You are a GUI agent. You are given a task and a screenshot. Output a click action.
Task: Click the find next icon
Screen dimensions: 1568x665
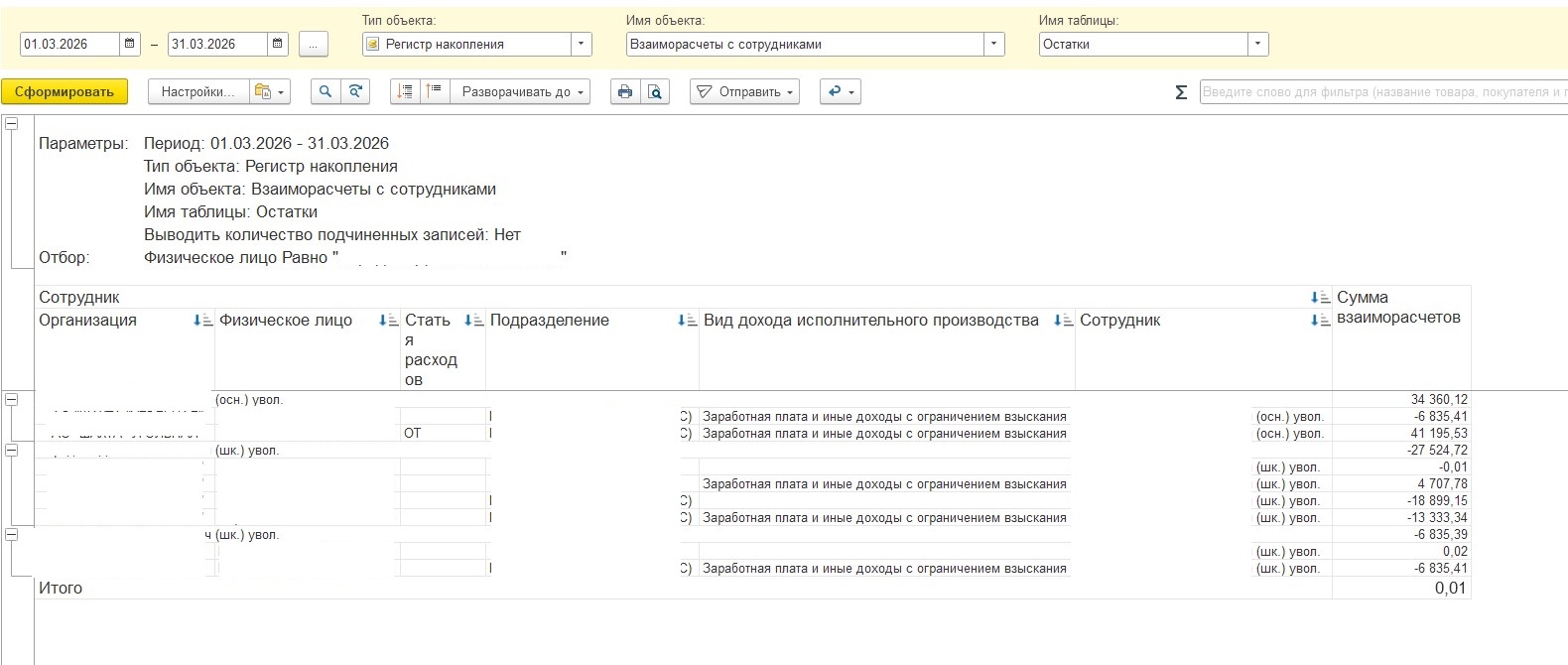click(355, 91)
